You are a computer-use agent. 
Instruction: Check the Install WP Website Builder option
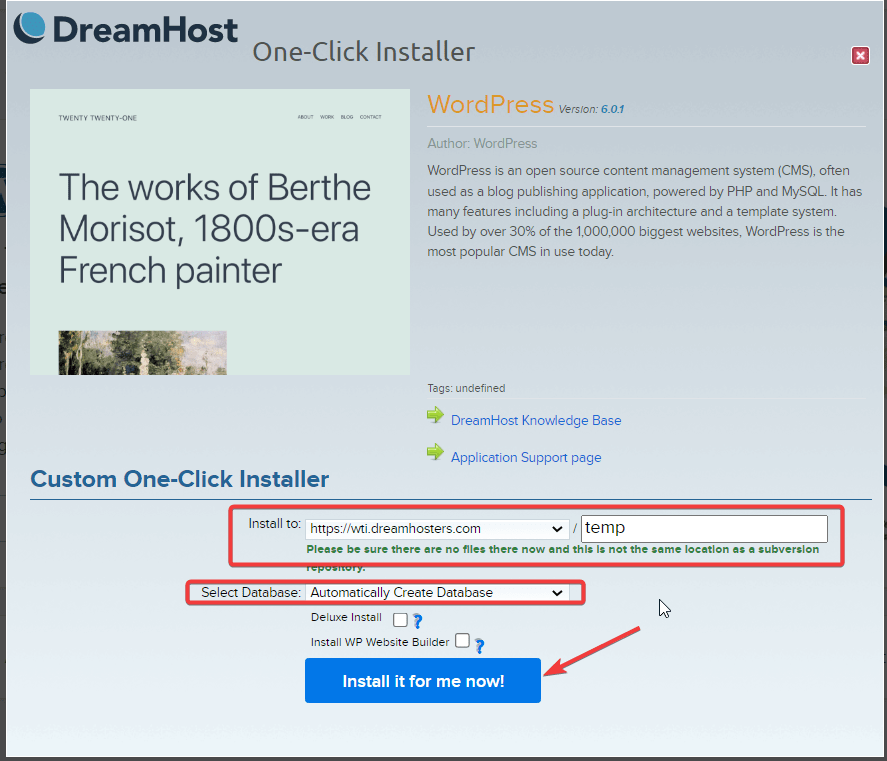pyautogui.click(x=462, y=640)
